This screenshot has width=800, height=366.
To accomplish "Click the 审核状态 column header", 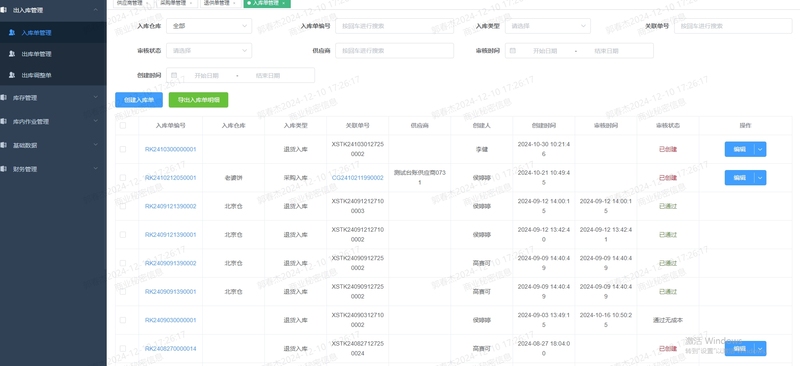I will (x=668, y=125).
